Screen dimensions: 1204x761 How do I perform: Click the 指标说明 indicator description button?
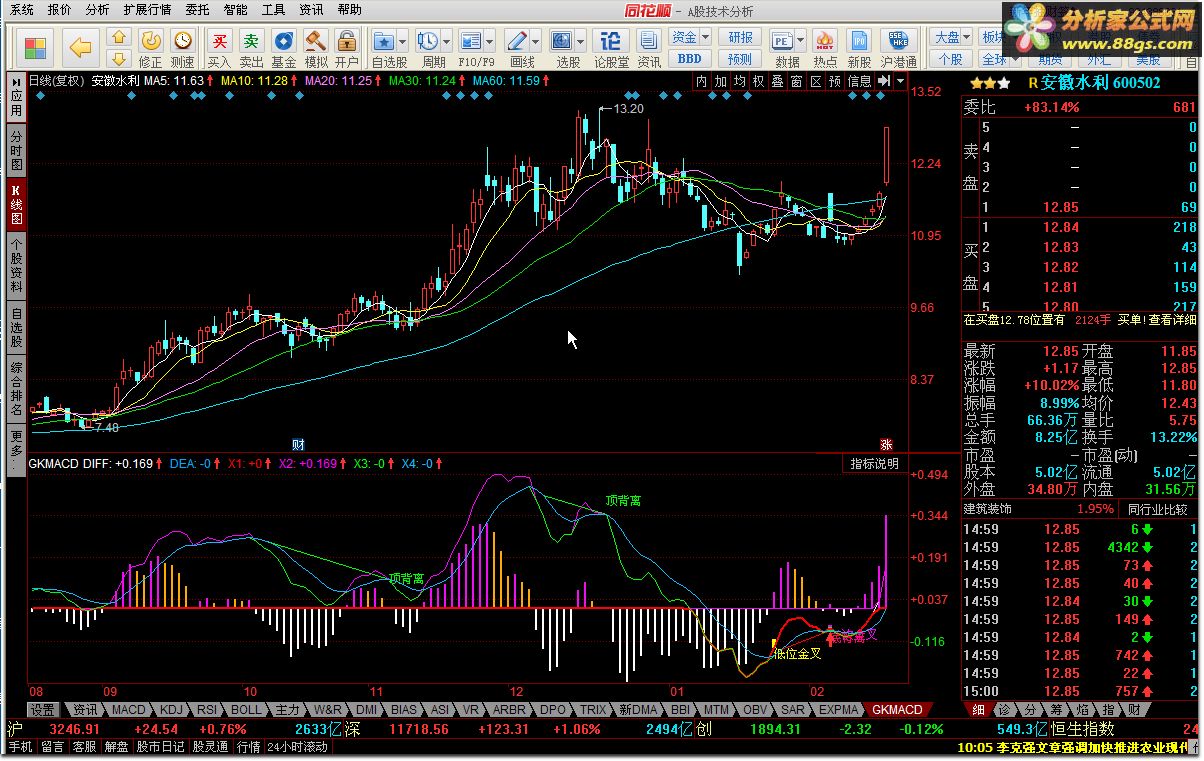click(875, 464)
